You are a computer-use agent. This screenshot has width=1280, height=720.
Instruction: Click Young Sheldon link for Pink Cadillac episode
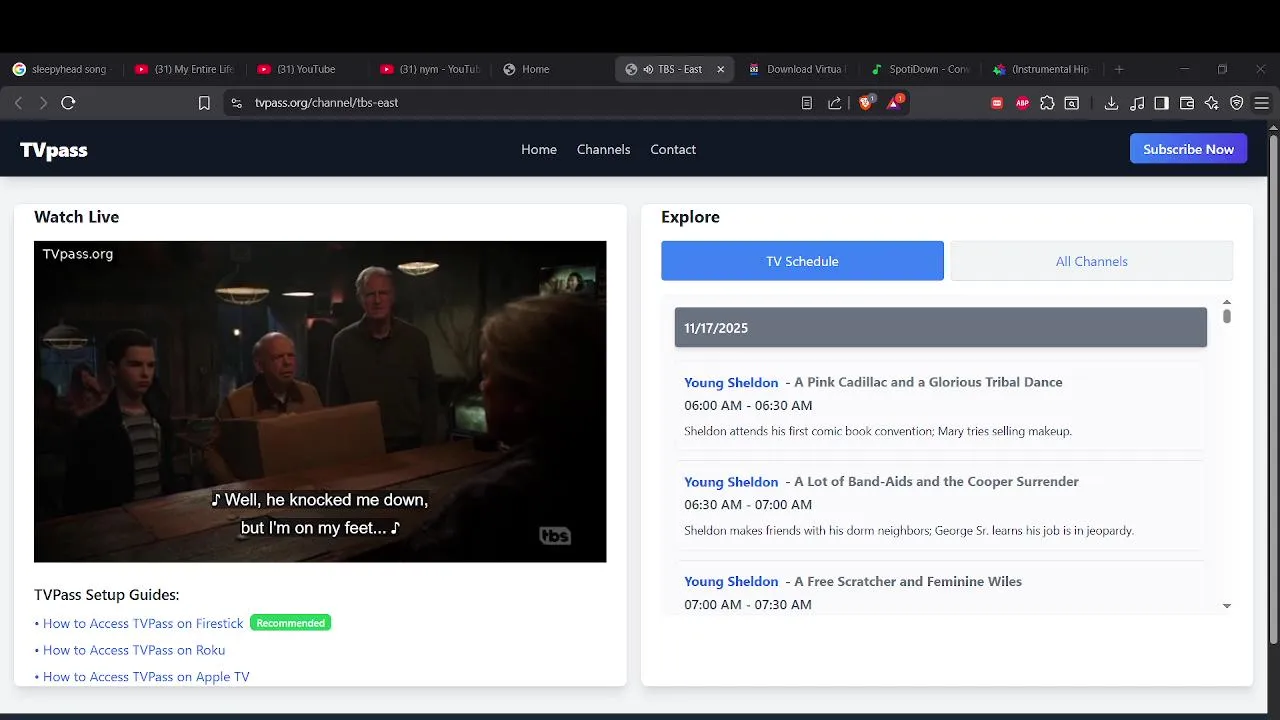click(731, 382)
